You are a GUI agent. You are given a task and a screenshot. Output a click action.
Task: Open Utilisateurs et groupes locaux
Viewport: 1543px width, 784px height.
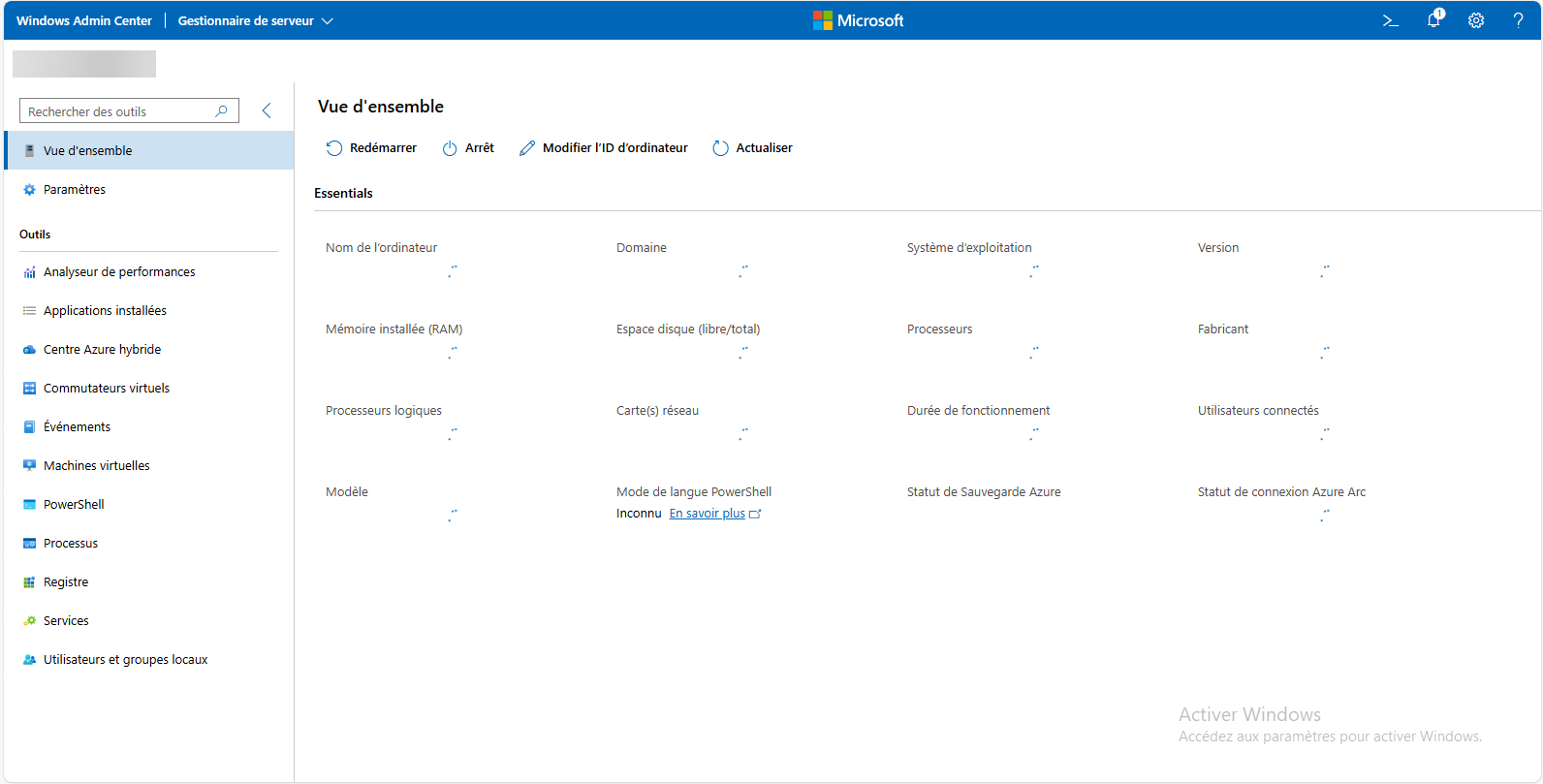(x=126, y=660)
